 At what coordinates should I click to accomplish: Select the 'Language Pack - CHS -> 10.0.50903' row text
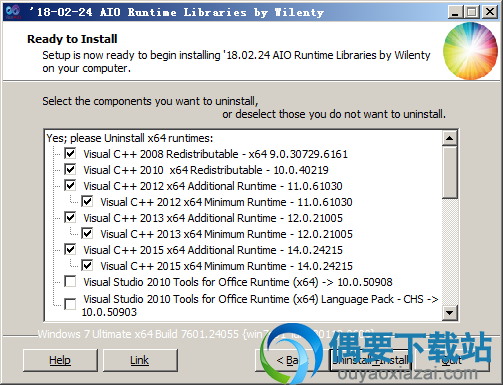[260, 305]
